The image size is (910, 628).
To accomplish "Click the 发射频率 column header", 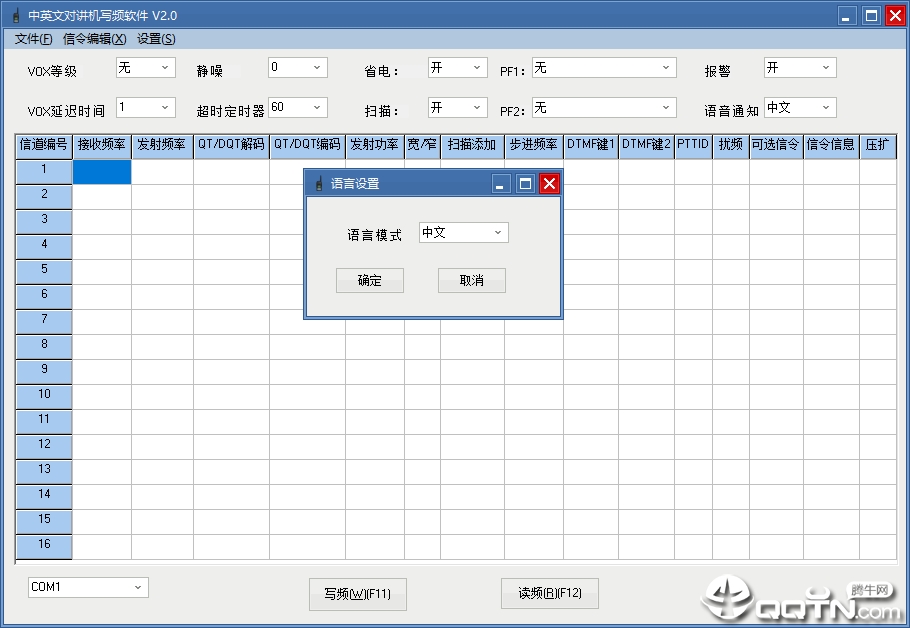I will [x=162, y=146].
